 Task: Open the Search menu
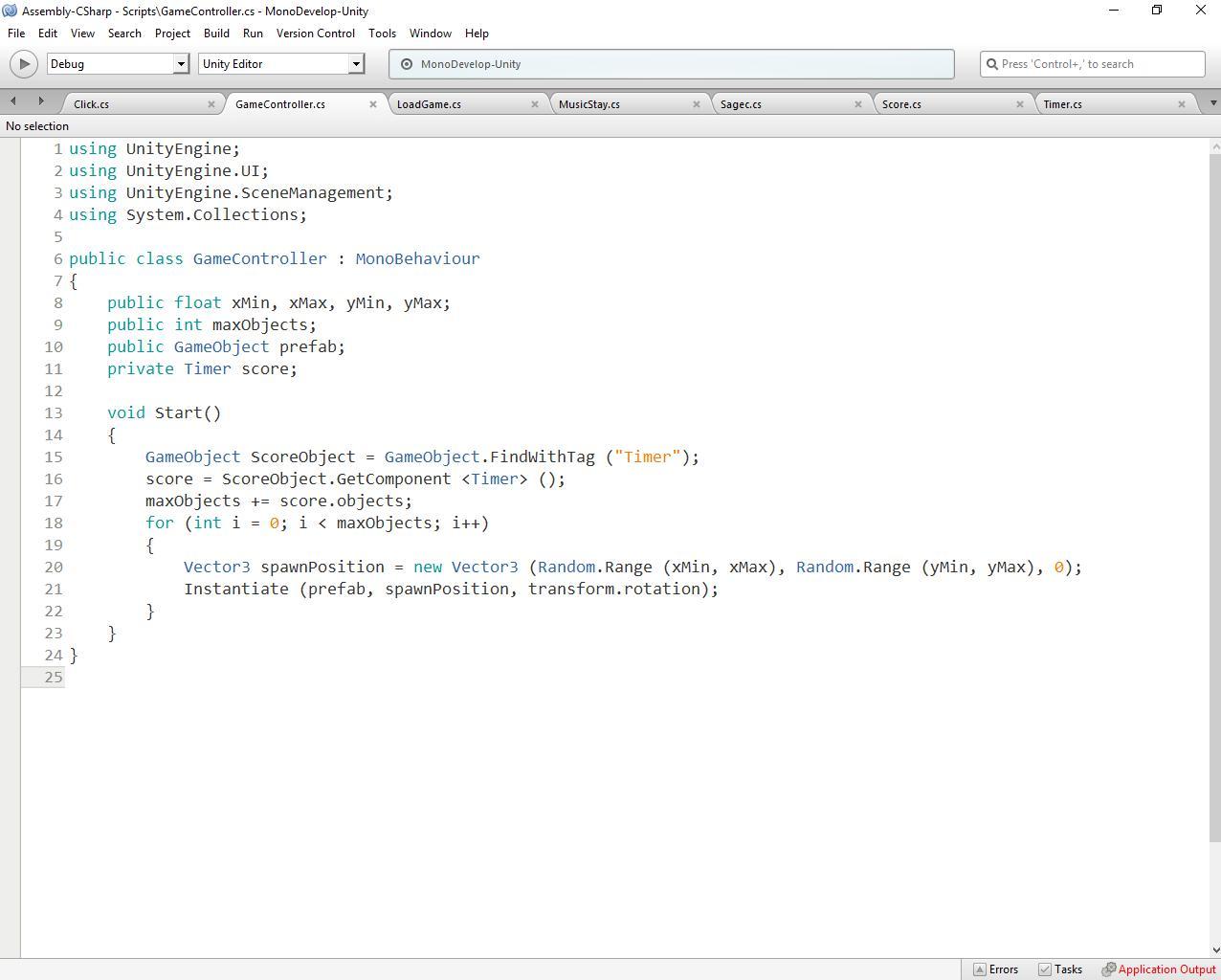click(x=124, y=33)
